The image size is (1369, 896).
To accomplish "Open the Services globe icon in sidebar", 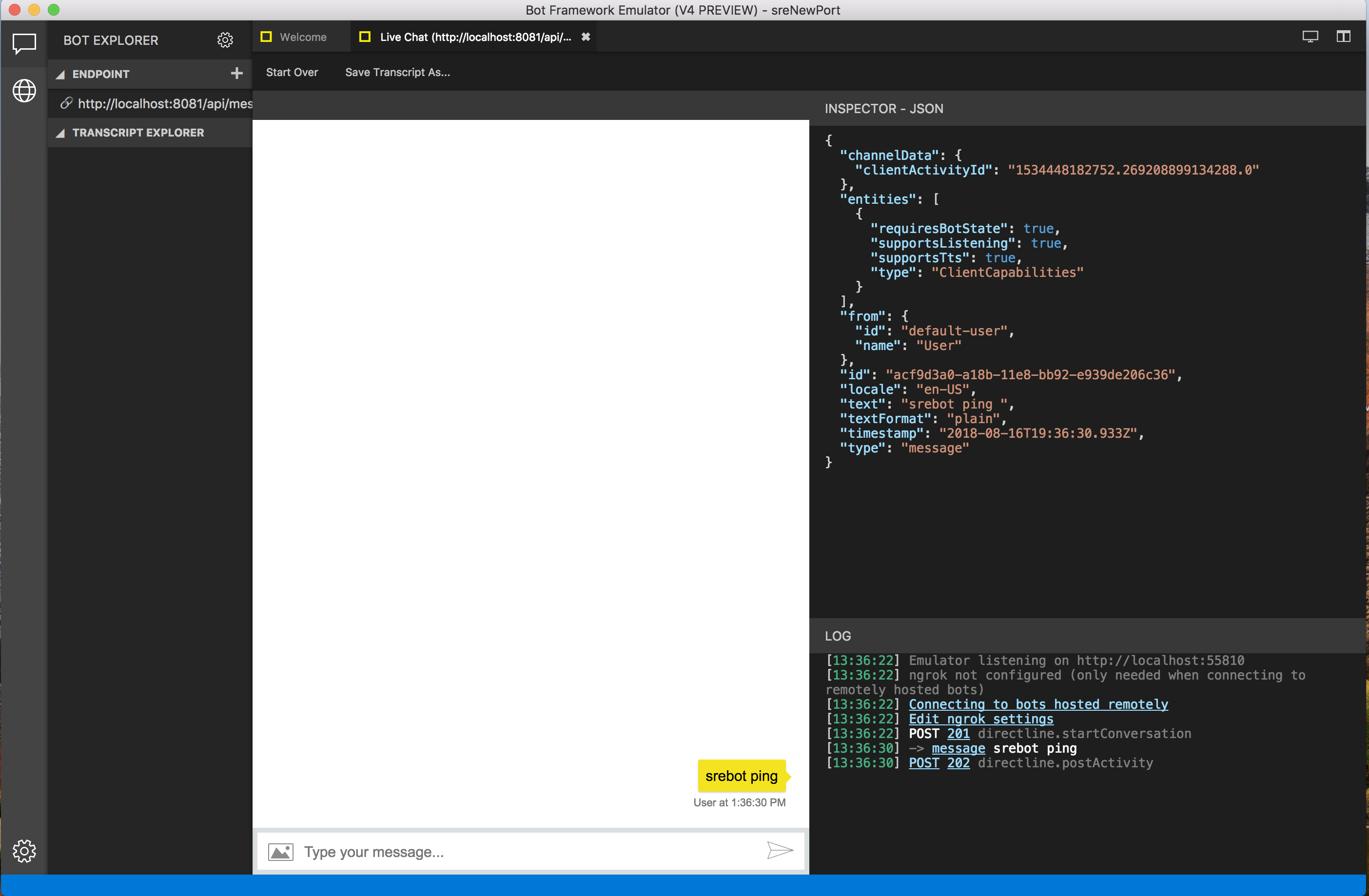I will coord(24,91).
